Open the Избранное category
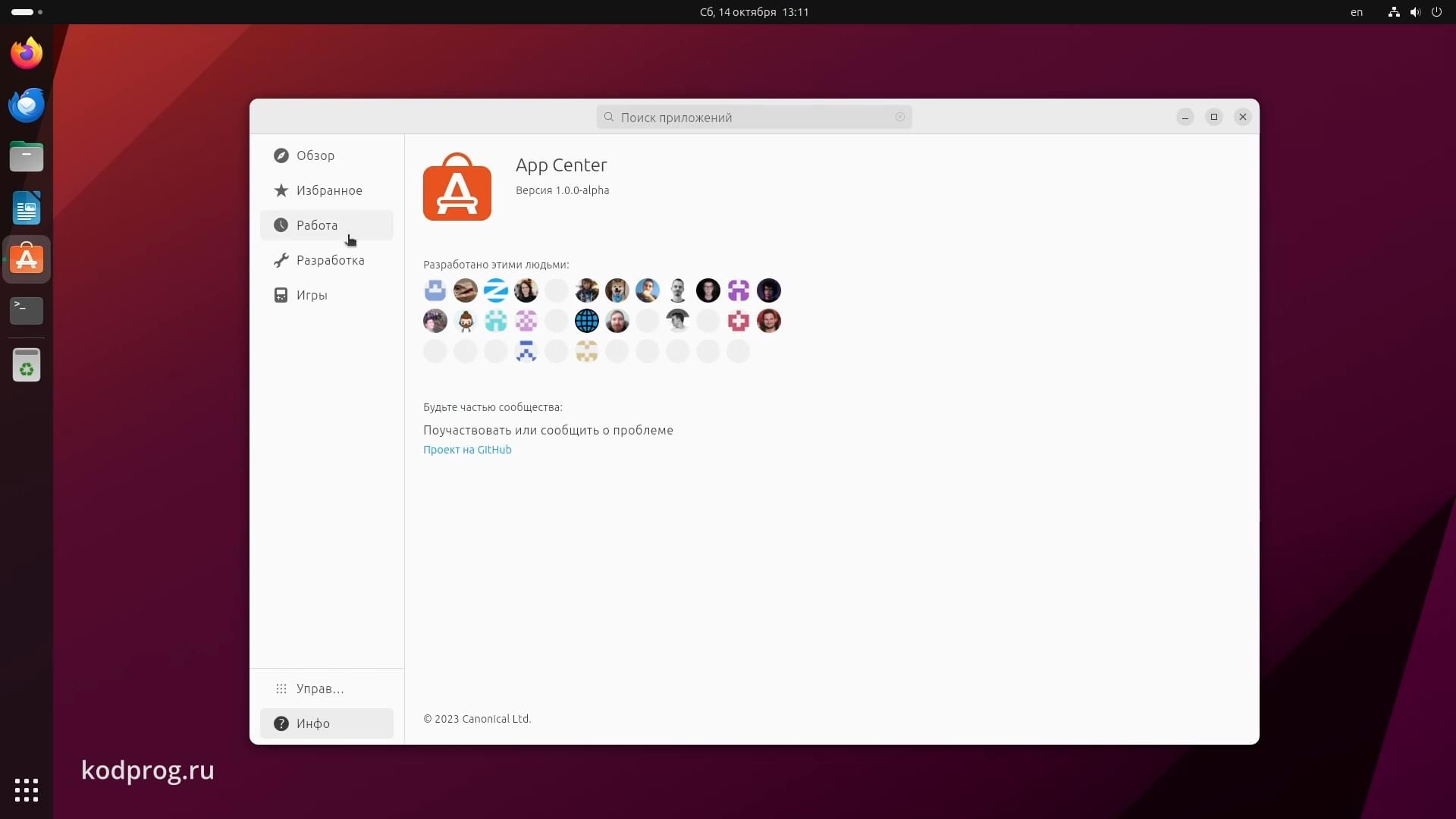 327,190
